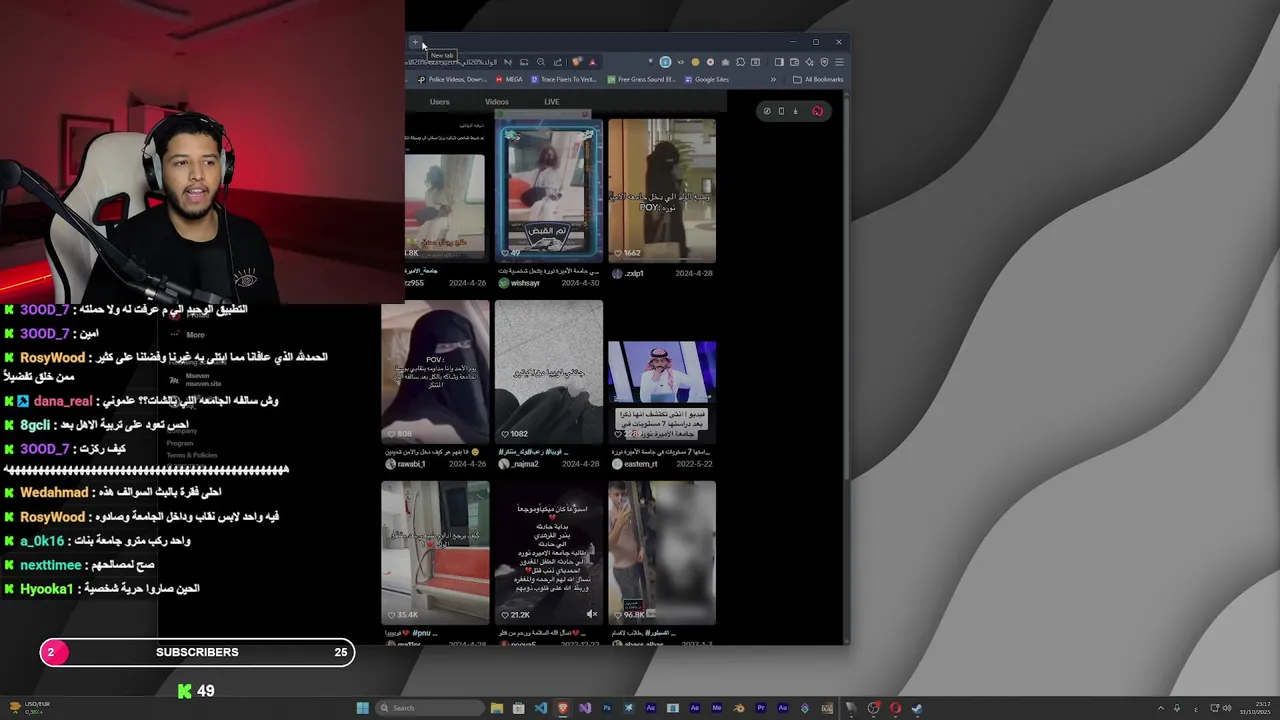The width and height of the screenshot is (1280, 720).
Task: Open a new tab with the plus button
Action: click(x=415, y=42)
